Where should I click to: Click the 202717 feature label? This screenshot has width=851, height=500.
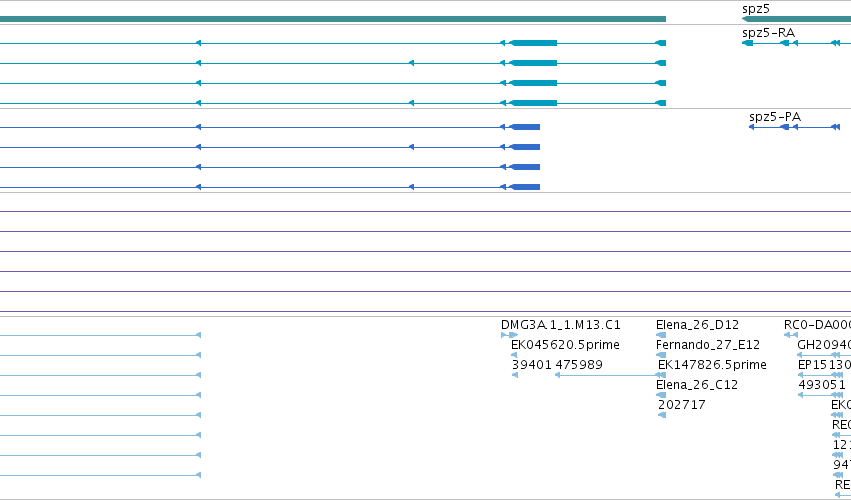[x=682, y=404]
